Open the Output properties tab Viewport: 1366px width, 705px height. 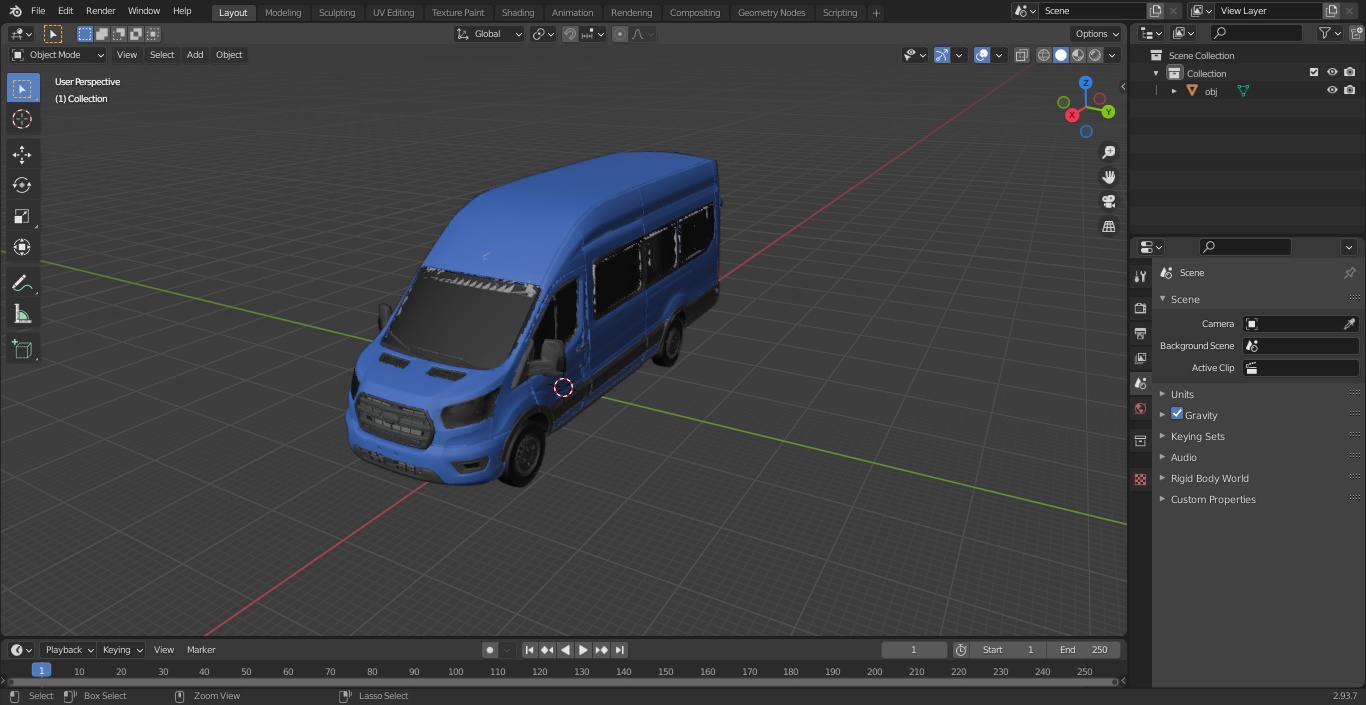point(1140,333)
